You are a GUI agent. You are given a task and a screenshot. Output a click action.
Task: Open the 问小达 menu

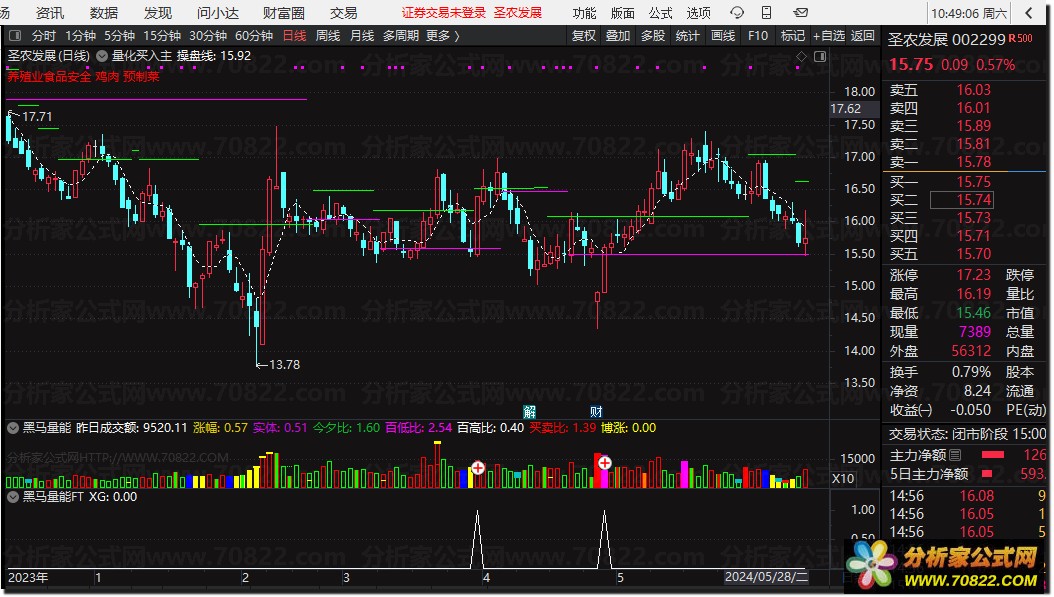(218, 13)
